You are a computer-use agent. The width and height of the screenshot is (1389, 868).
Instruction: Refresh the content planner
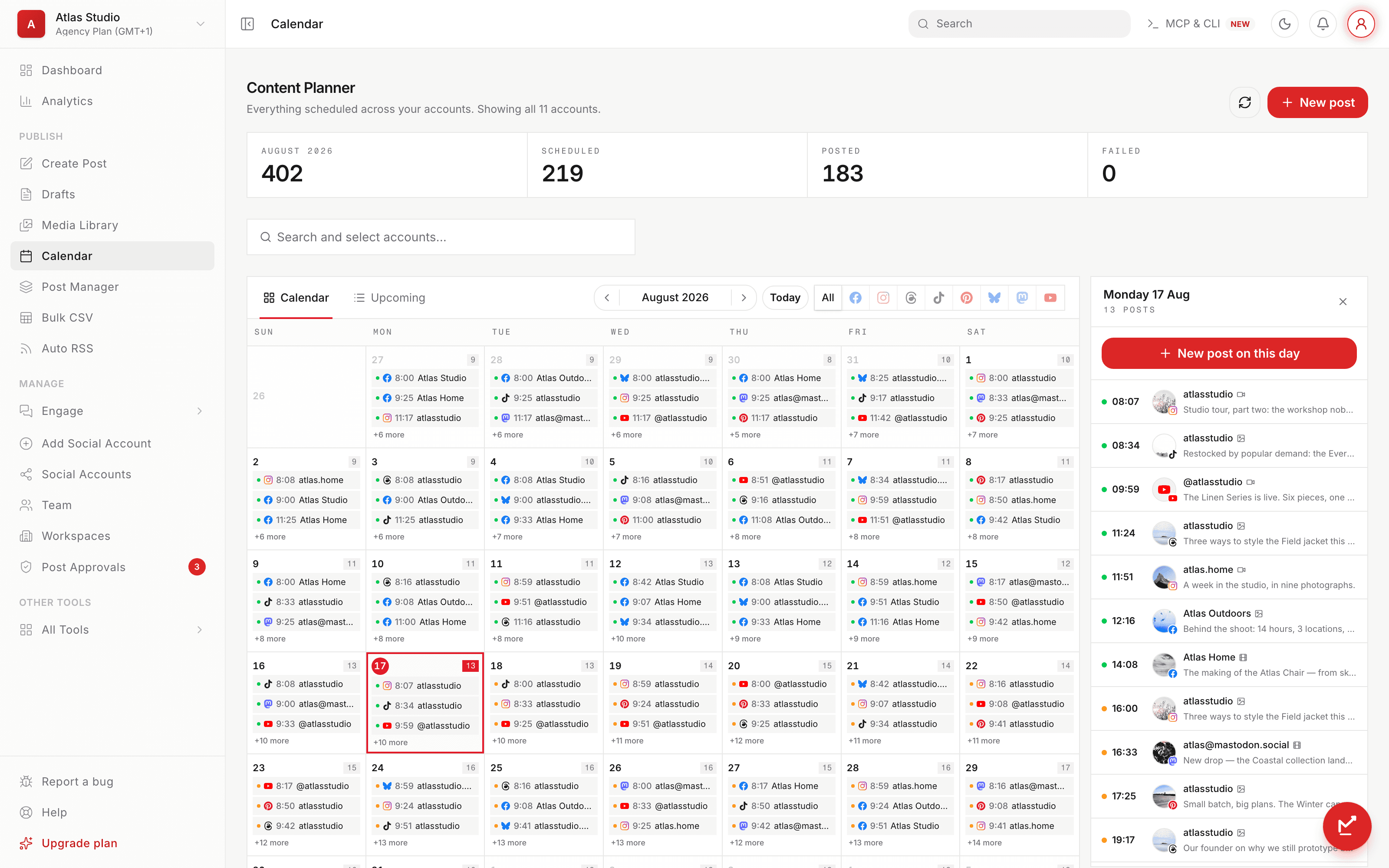[x=1244, y=102]
